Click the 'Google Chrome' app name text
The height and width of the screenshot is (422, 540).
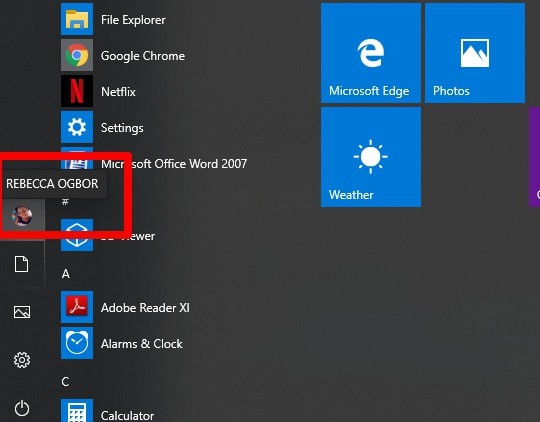pyautogui.click(x=143, y=56)
